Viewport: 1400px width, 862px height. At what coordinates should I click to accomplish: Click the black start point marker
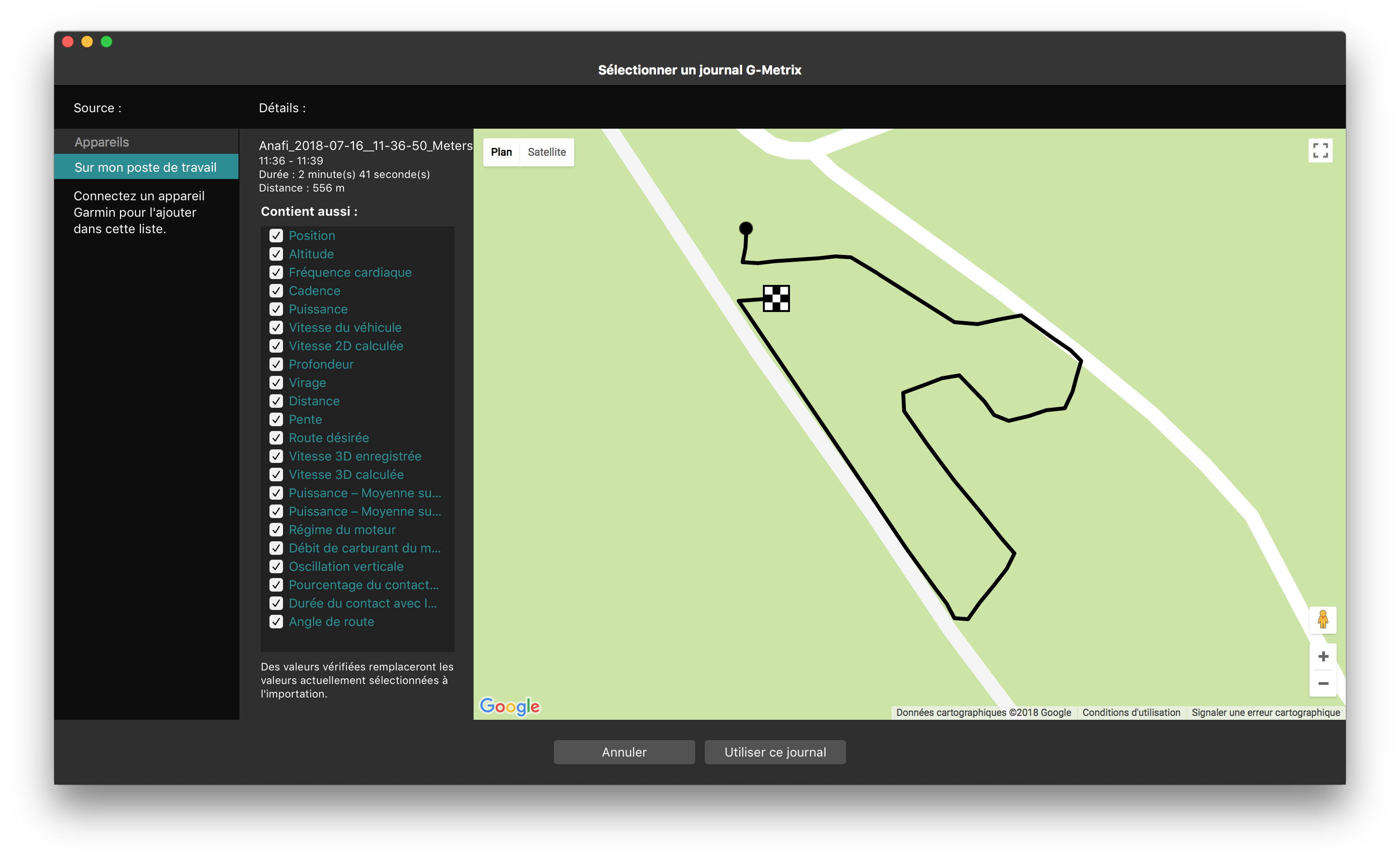click(745, 229)
